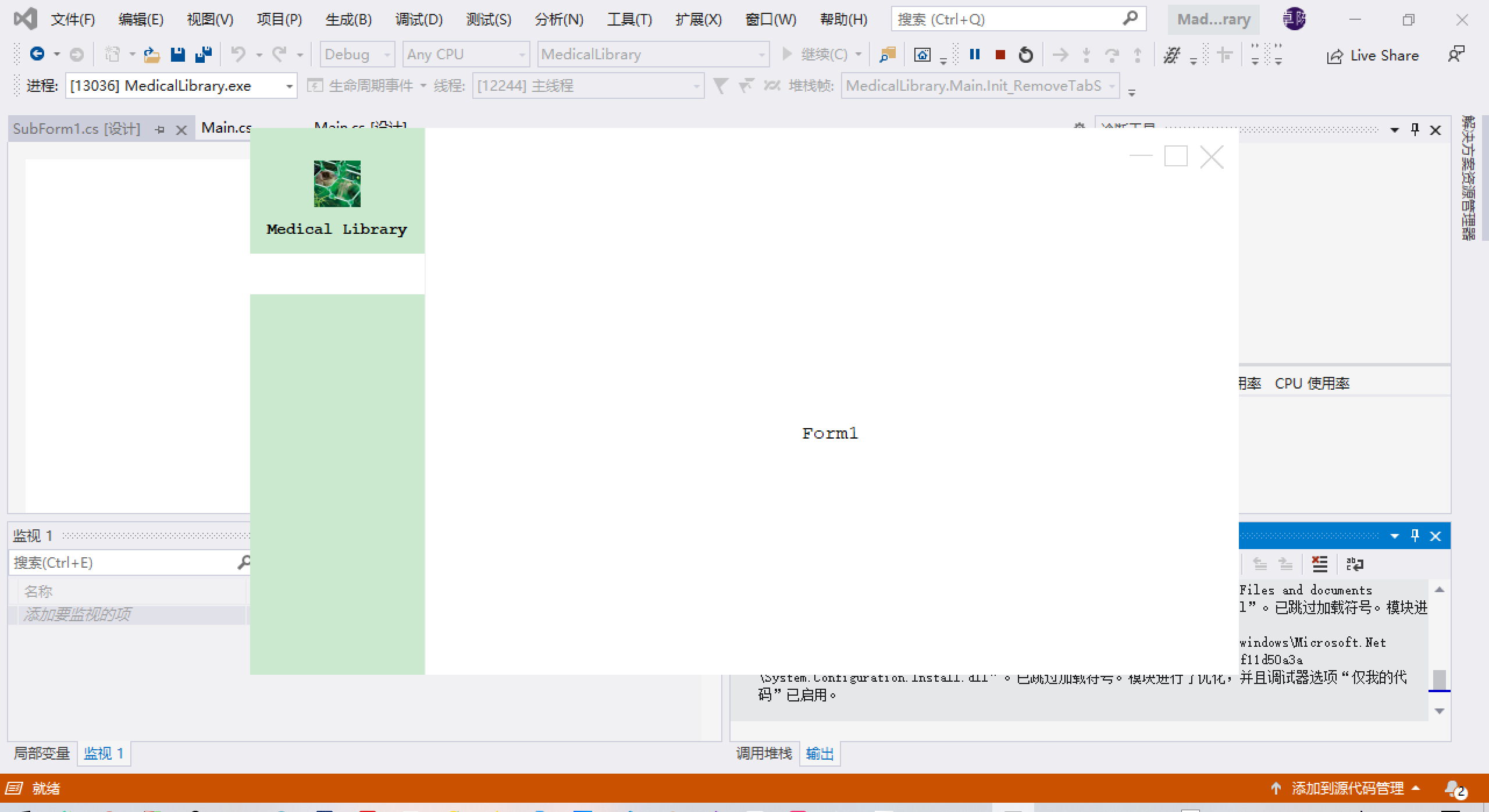Open the MedicalLibrary startup project dropdown
1489x812 pixels.
pos(653,55)
